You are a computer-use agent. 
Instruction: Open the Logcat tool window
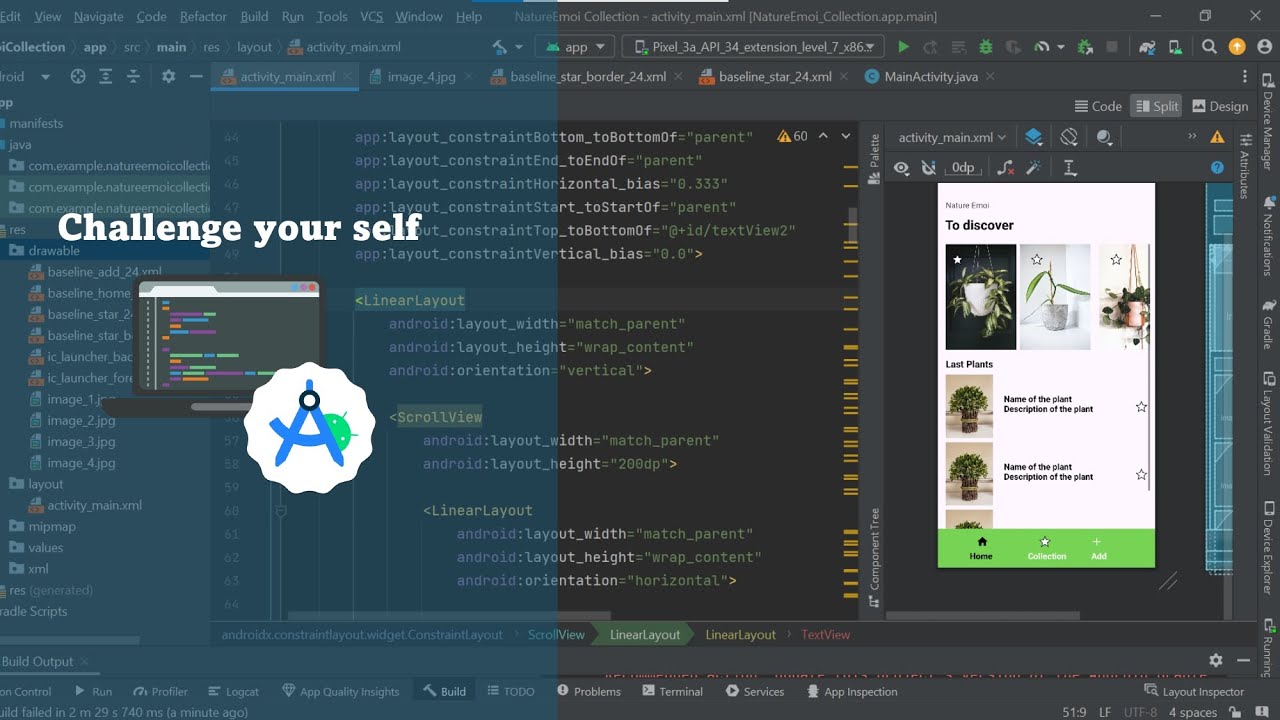click(x=233, y=691)
